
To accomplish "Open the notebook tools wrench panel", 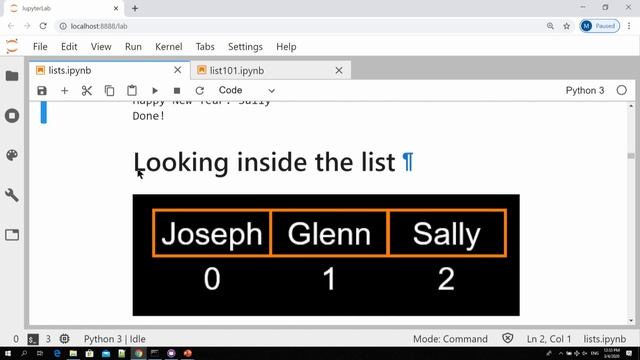I will [12, 195].
